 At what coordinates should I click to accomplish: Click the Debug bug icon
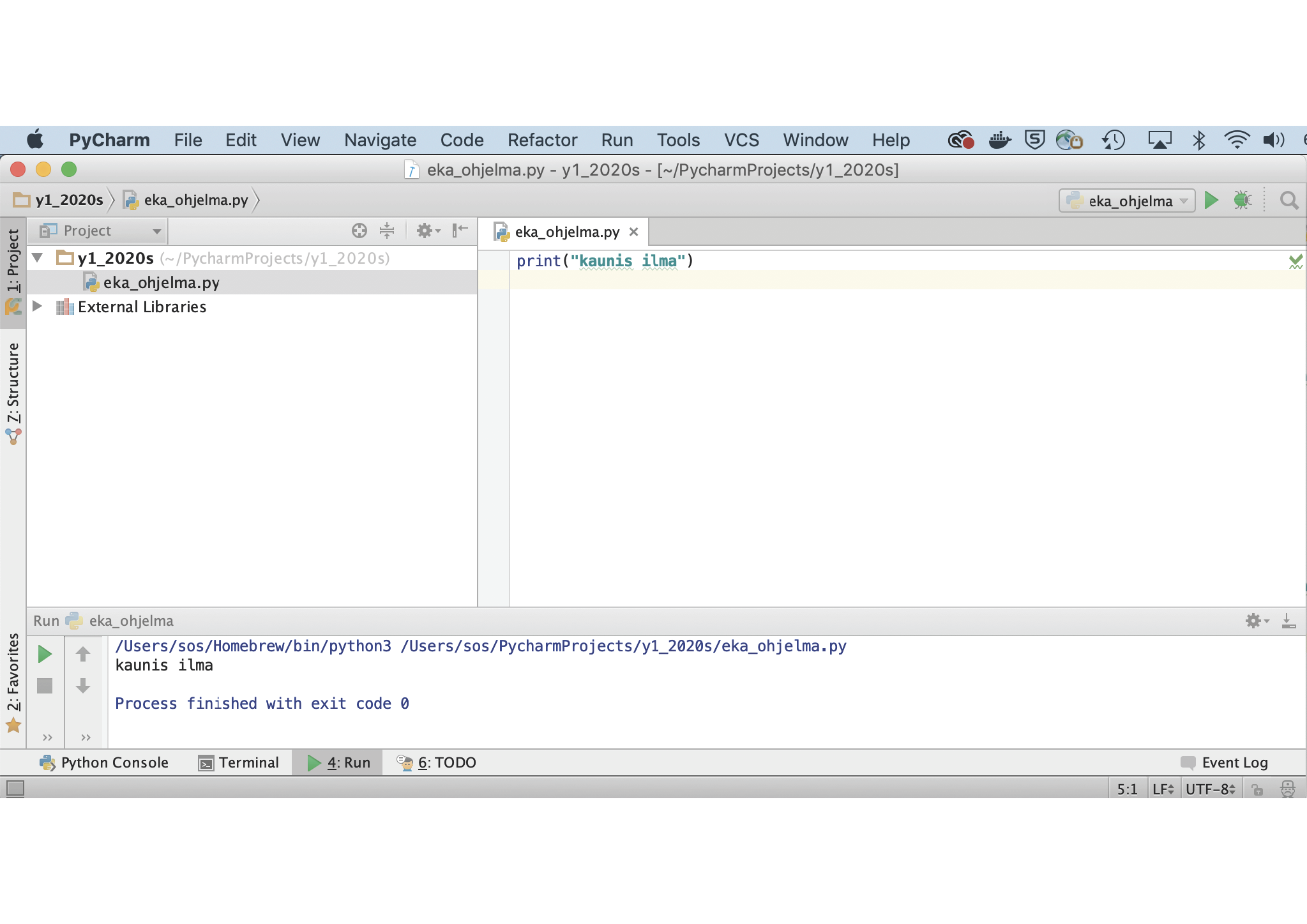pyautogui.click(x=1242, y=201)
